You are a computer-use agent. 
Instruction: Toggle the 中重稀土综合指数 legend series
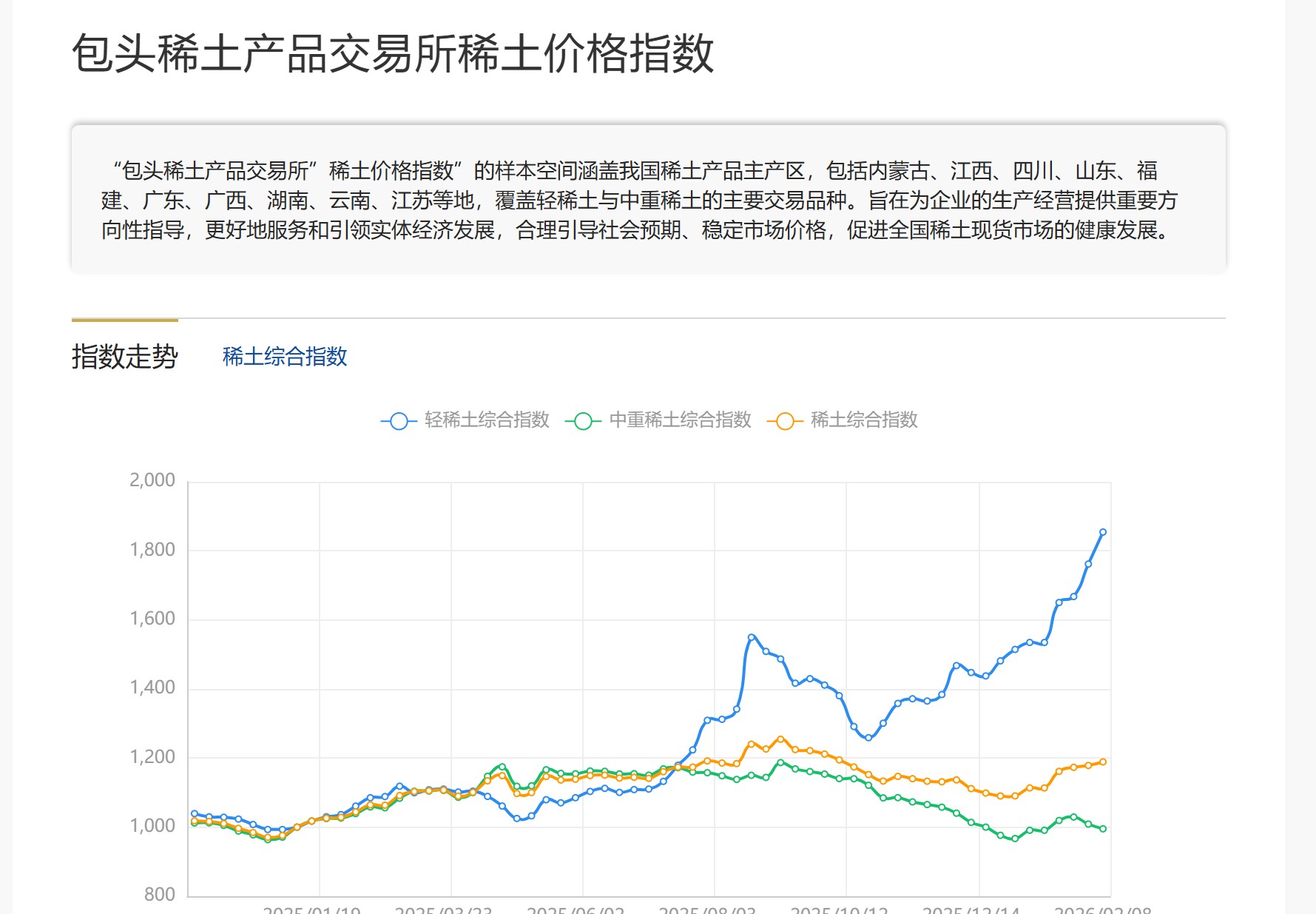click(658, 420)
